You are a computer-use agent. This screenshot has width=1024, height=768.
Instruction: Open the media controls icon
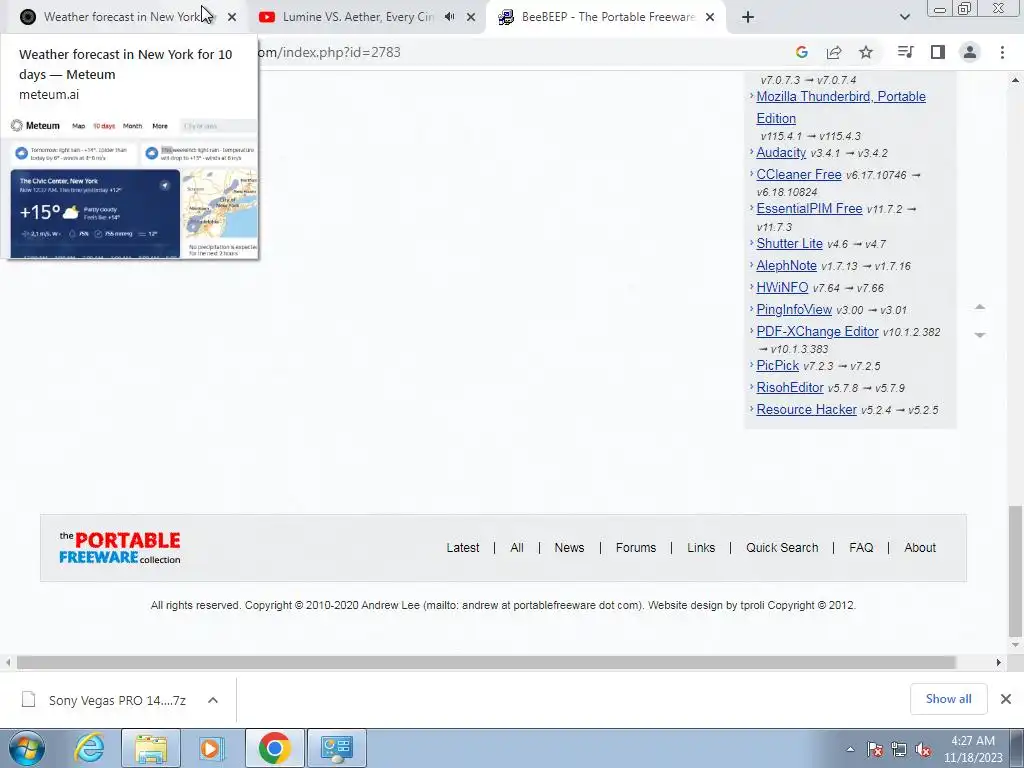click(905, 52)
